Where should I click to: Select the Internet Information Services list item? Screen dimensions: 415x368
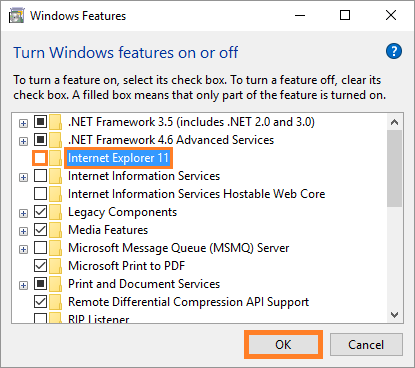click(144, 176)
